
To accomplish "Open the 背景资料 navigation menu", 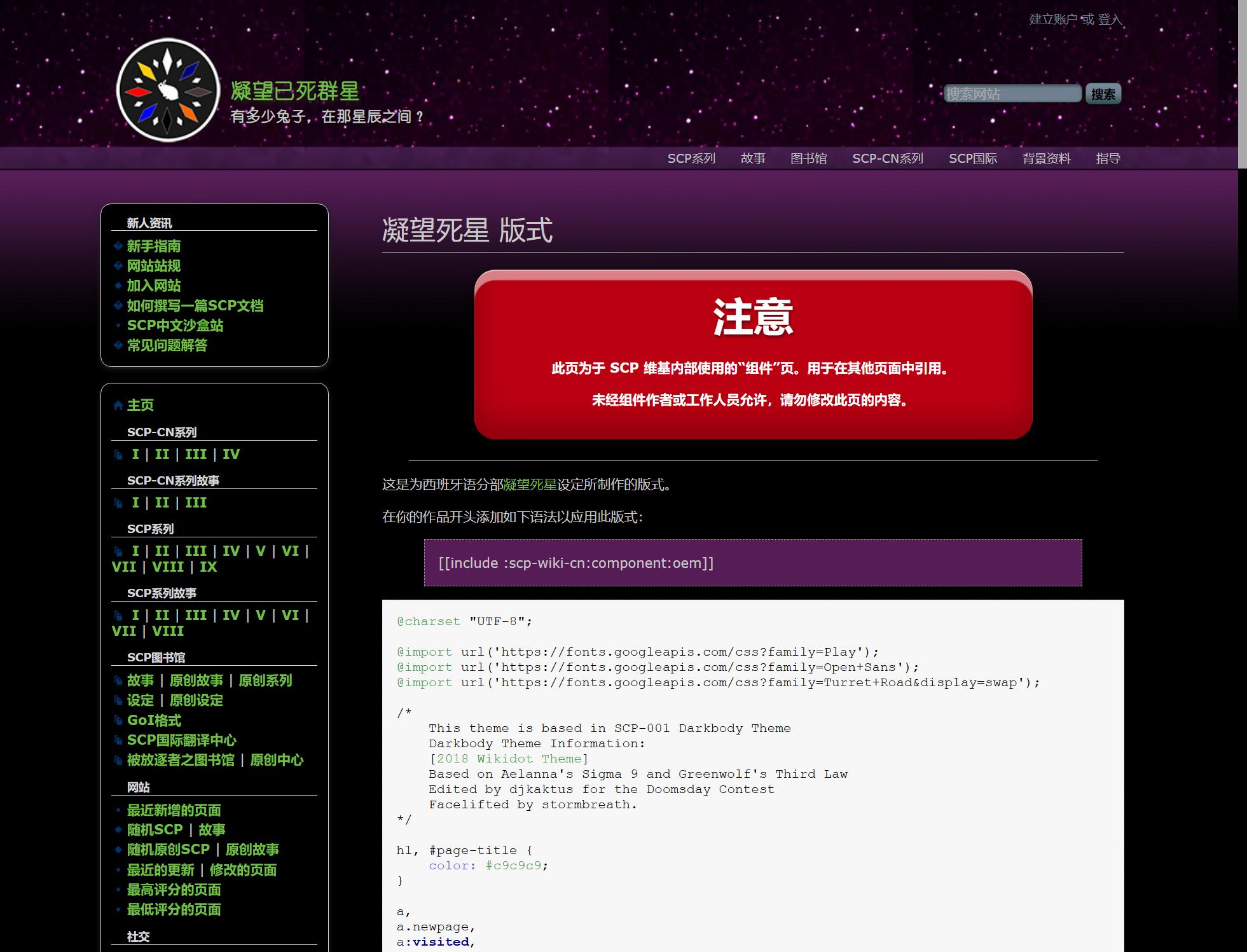I will 1046,158.
